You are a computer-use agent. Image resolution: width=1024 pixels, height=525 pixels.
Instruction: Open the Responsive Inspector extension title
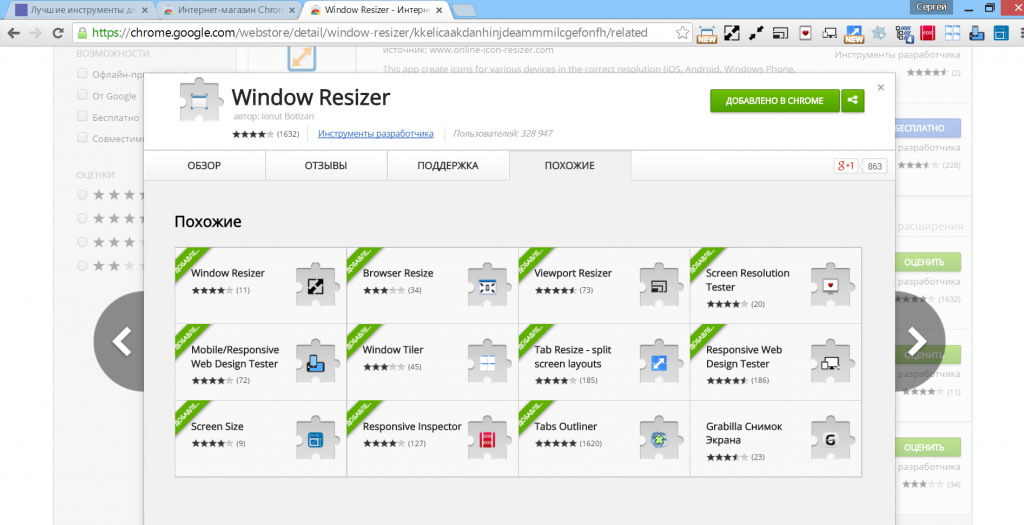click(x=412, y=426)
